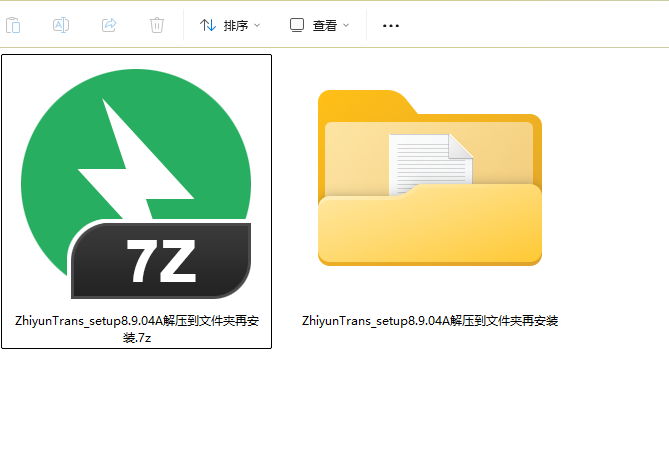Open the three-dot more options menu
This screenshot has height=457, width=669.
(391, 26)
